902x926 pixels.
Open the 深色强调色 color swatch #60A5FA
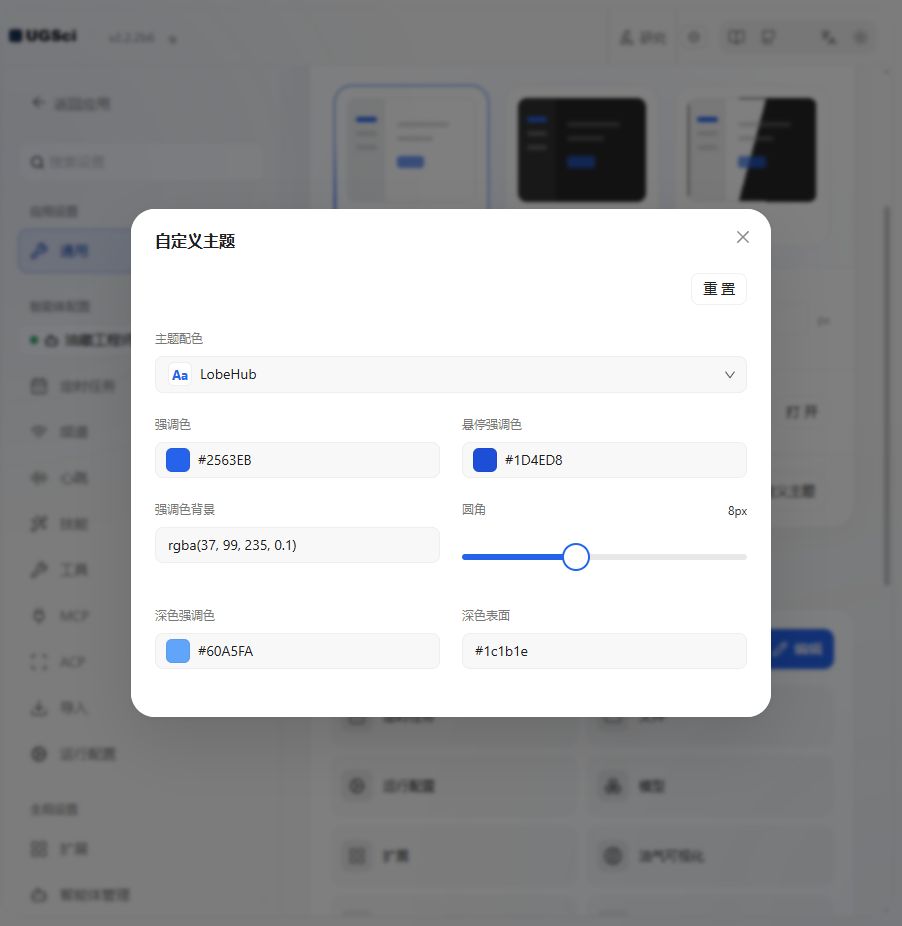coord(178,651)
